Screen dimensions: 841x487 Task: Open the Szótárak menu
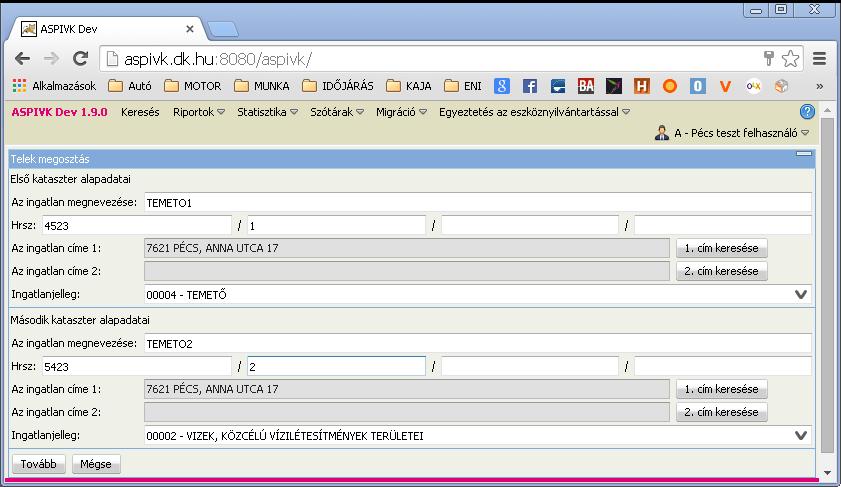(x=337, y=112)
